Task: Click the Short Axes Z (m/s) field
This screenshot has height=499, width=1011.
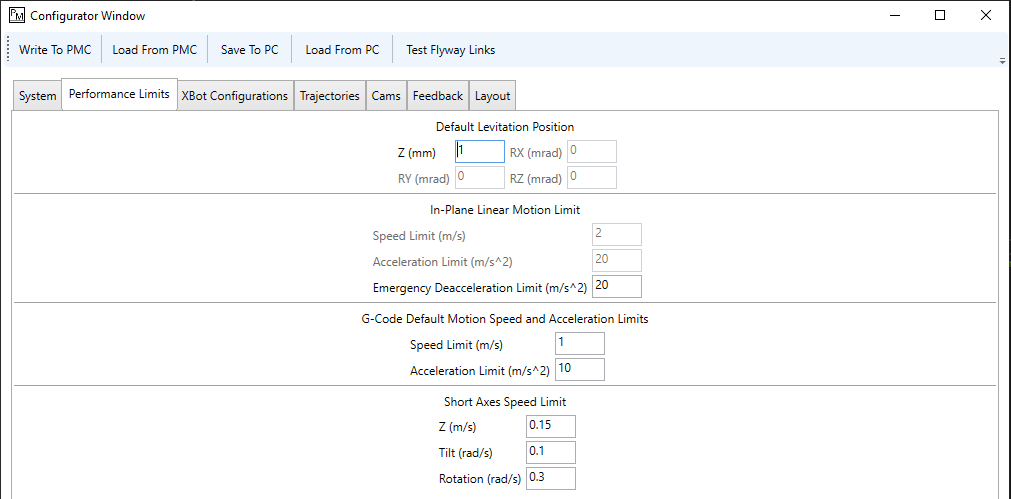Action: (x=551, y=426)
